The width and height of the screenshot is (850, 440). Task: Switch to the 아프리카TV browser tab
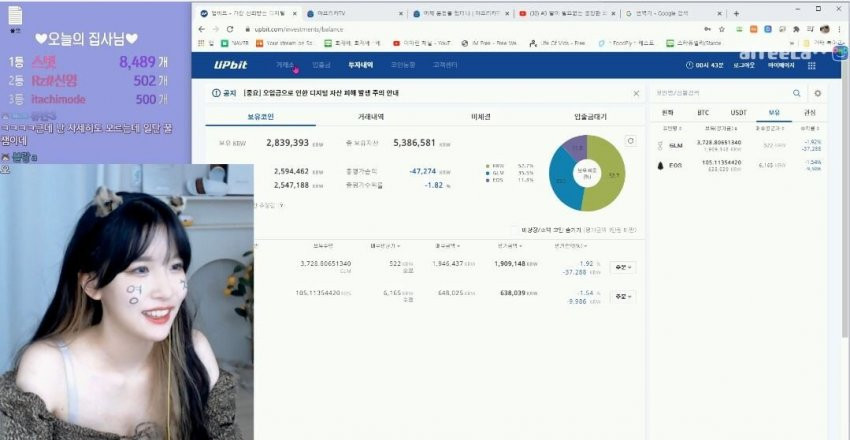tap(353, 14)
